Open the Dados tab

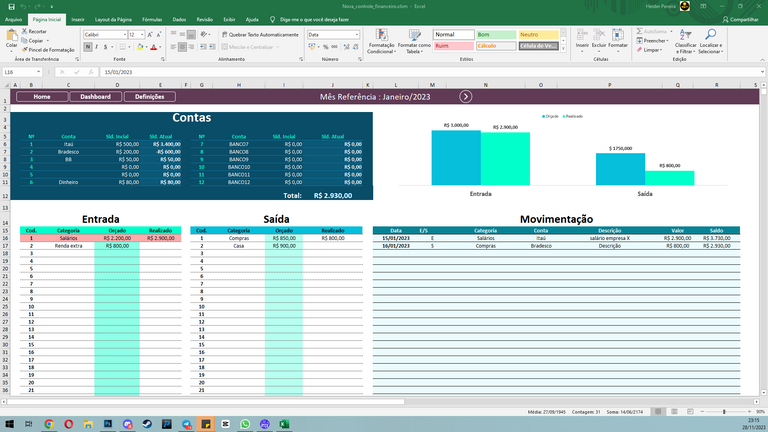[179, 20]
